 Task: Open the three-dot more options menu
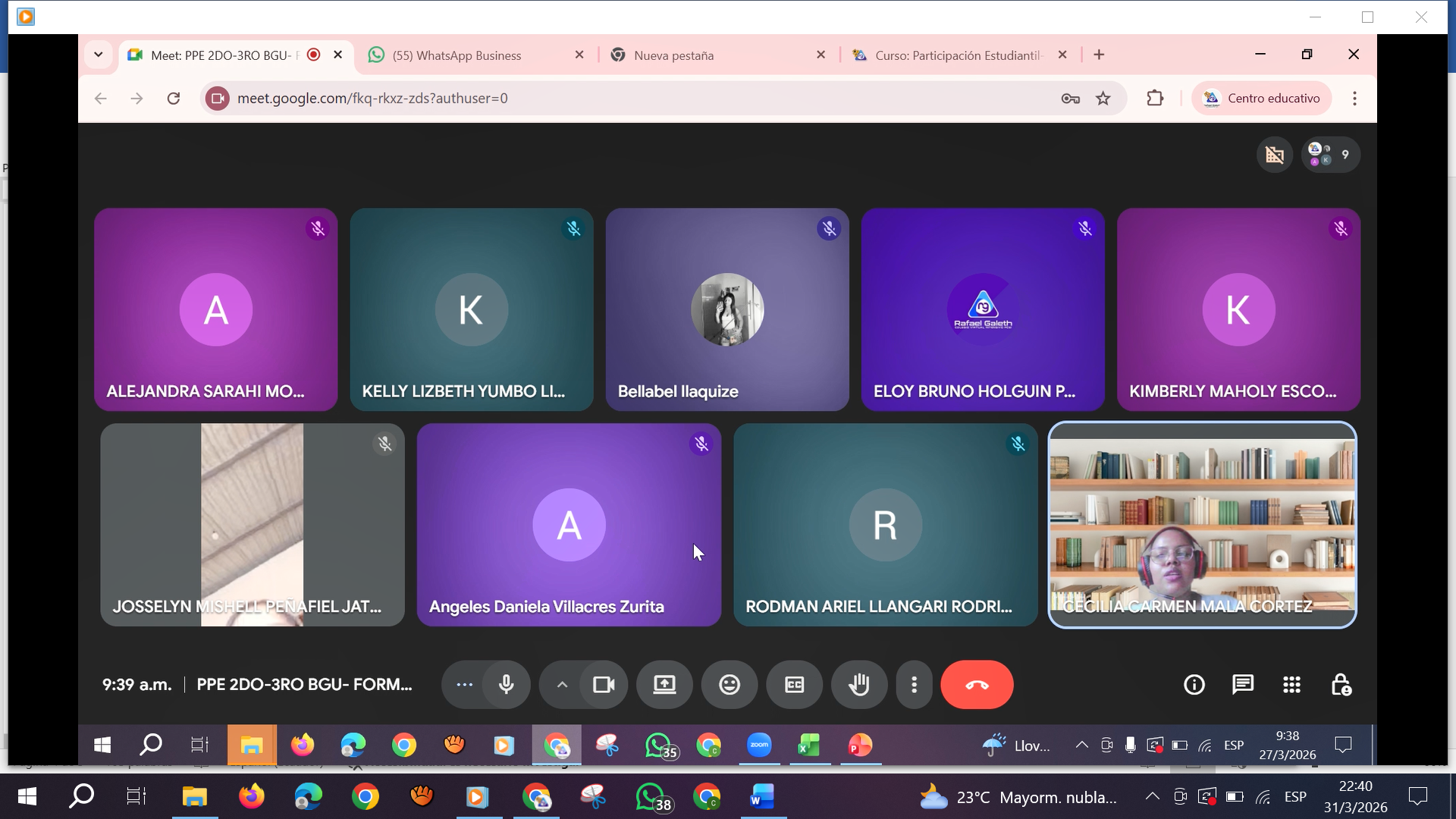coord(914,685)
